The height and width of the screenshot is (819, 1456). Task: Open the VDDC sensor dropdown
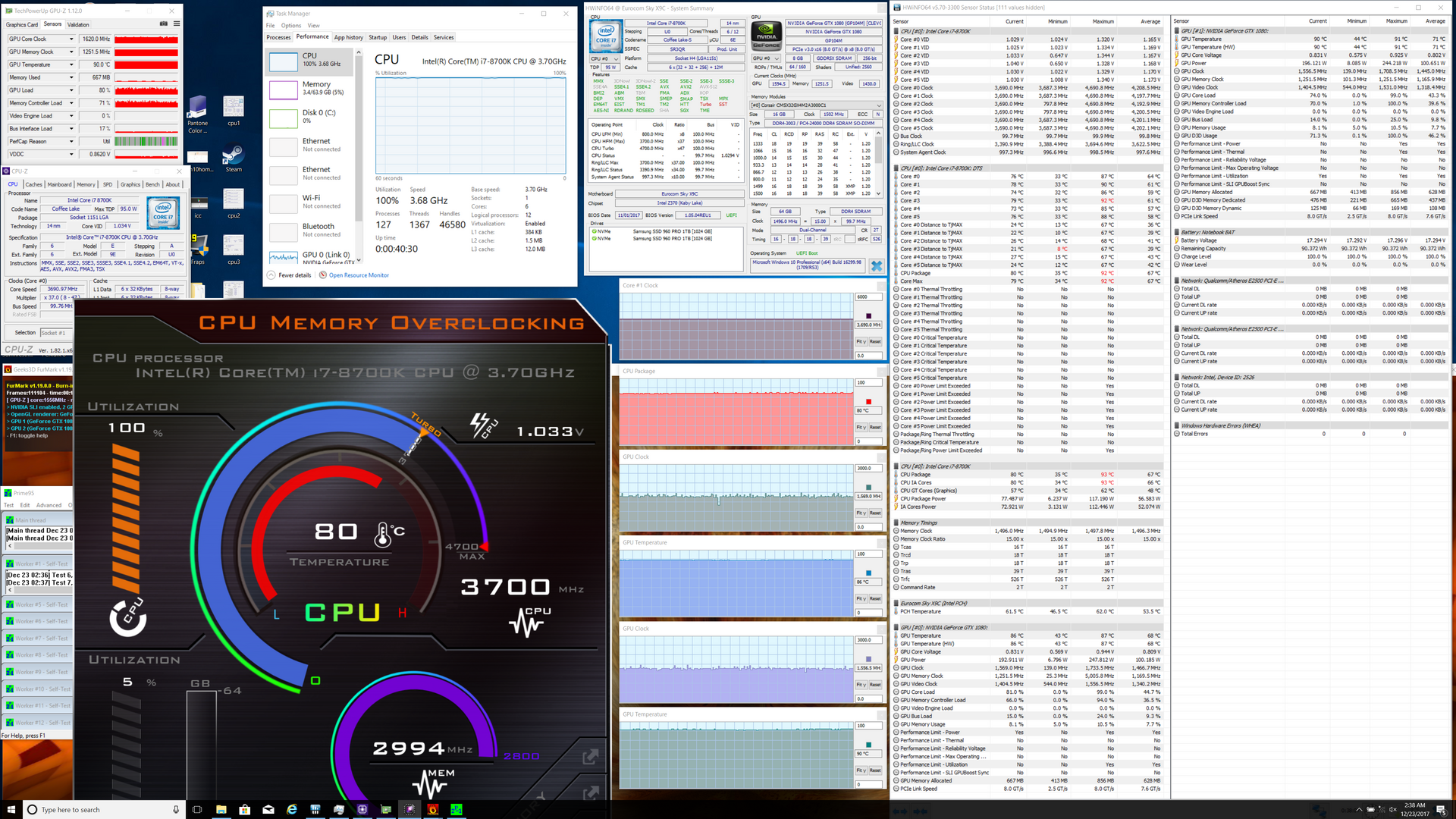click(71, 154)
